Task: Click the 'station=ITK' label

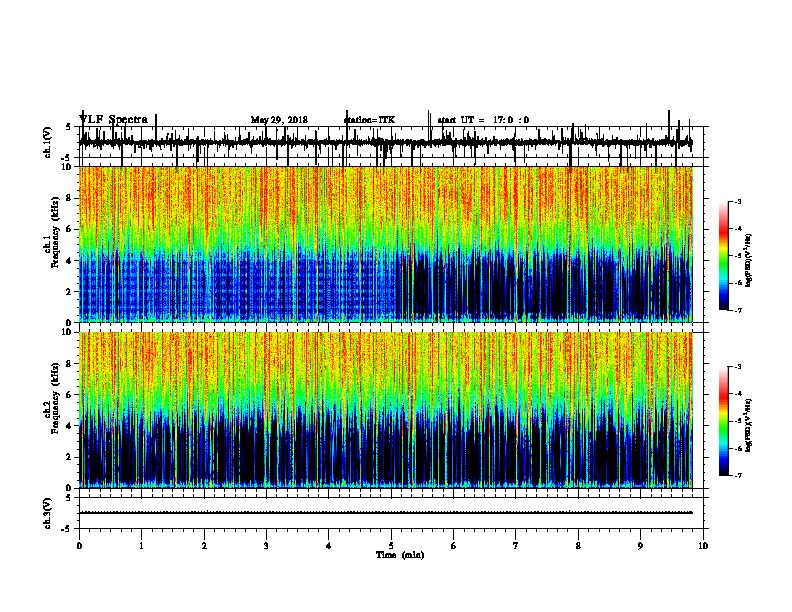Action: point(369,120)
